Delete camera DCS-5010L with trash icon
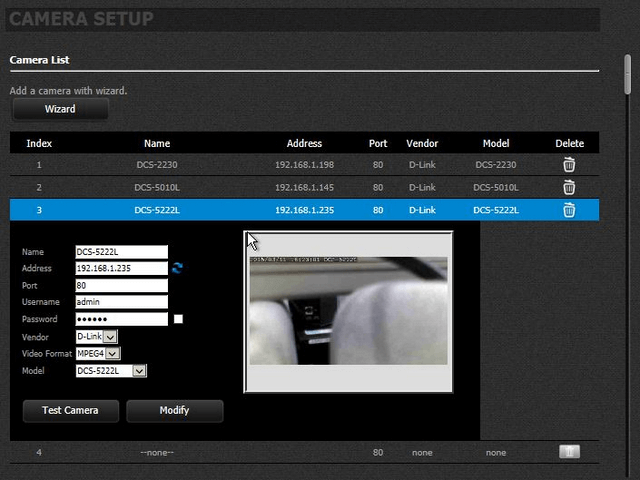The width and height of the screenshot is (640, 480). click(x=569, y=187)
